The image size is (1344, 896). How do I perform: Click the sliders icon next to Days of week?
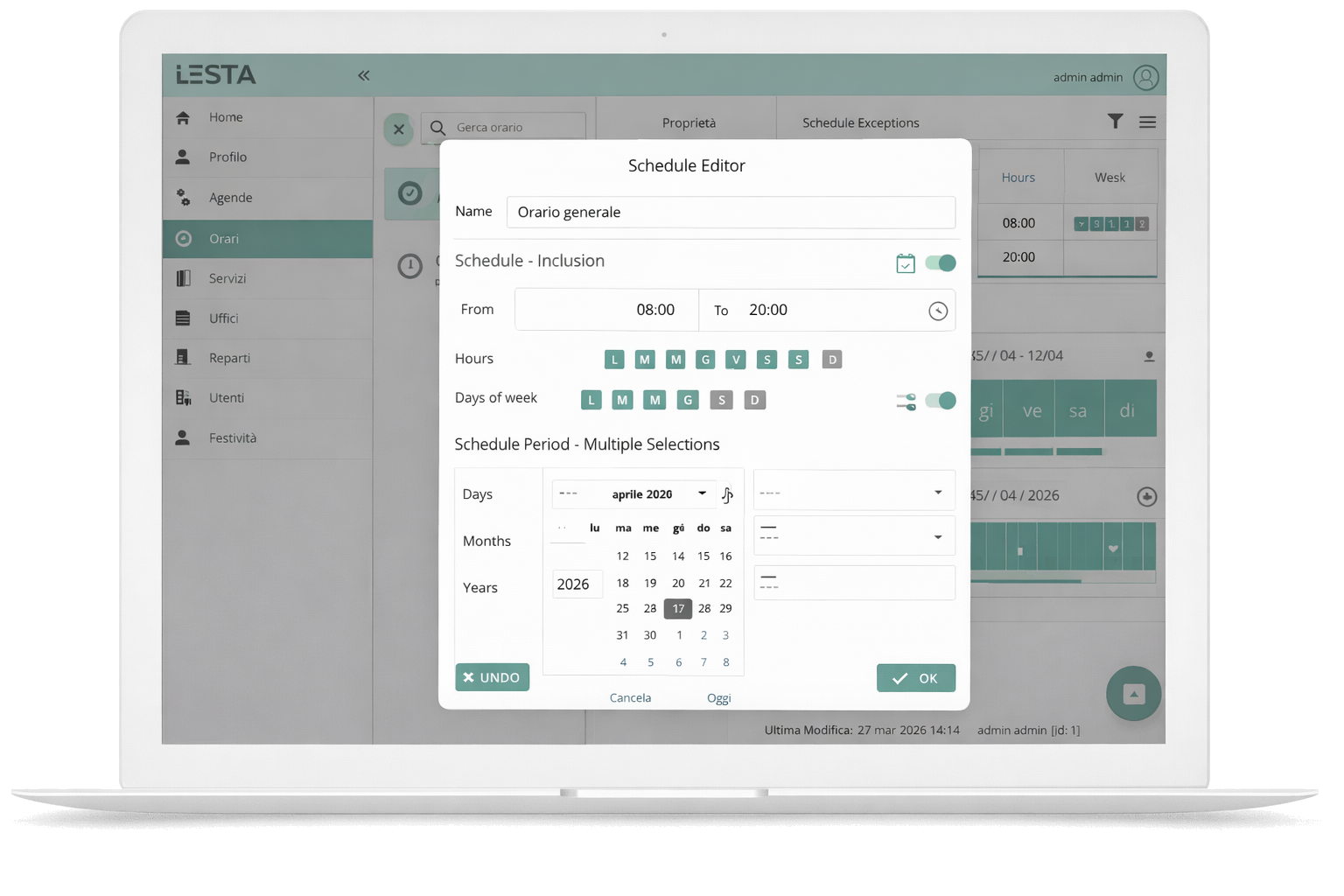point(905,401)
